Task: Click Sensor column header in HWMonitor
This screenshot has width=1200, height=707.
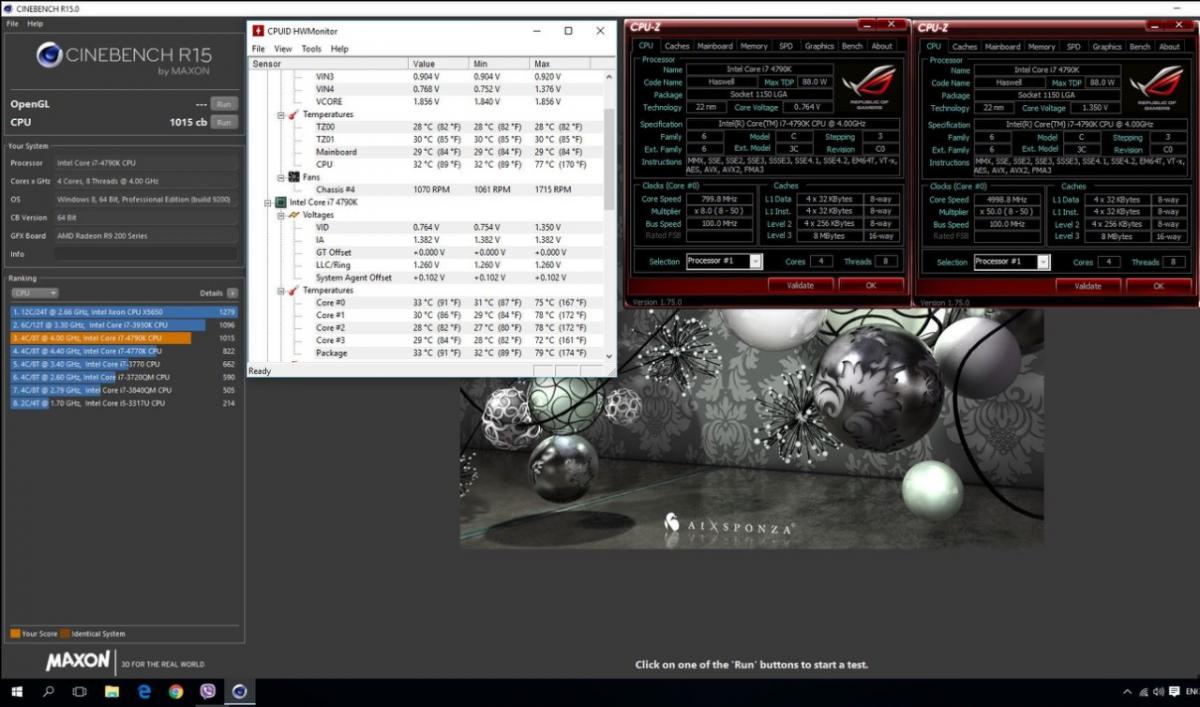Action: [328, 63]
